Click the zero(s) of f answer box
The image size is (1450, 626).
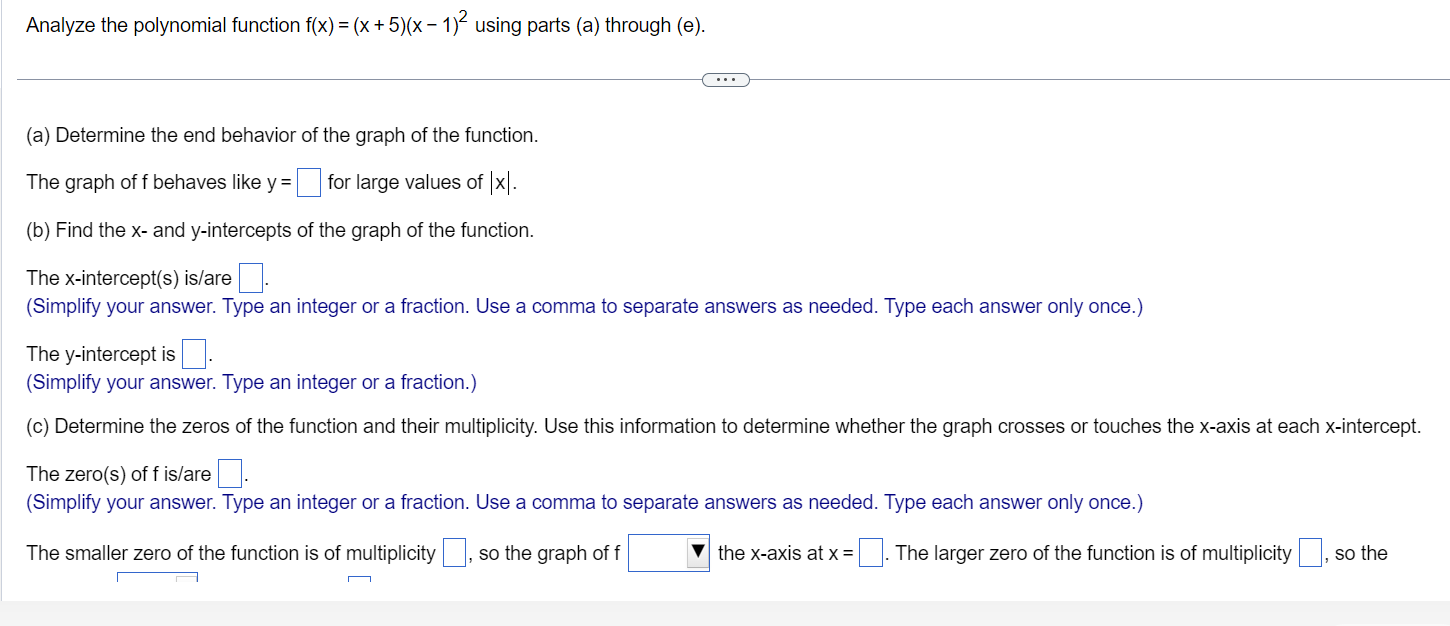(x=228, y=473)
